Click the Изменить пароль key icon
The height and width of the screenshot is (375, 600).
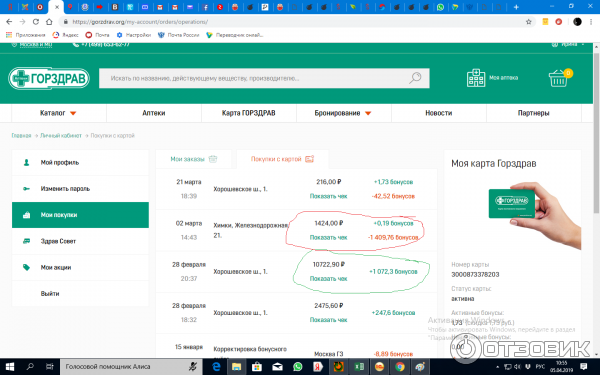coord(26,189)
